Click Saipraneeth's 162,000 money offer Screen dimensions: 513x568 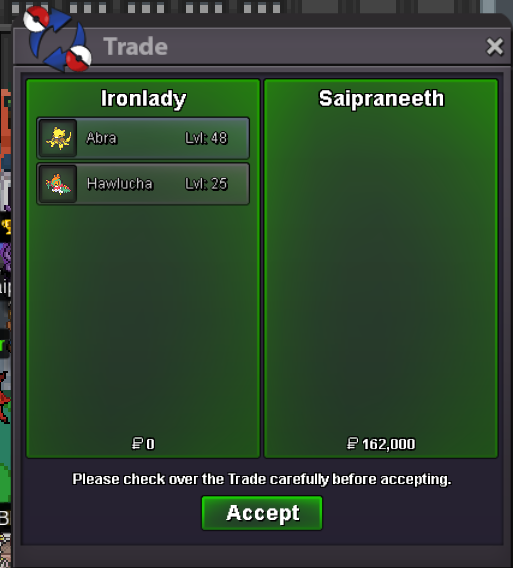(381, 444)
